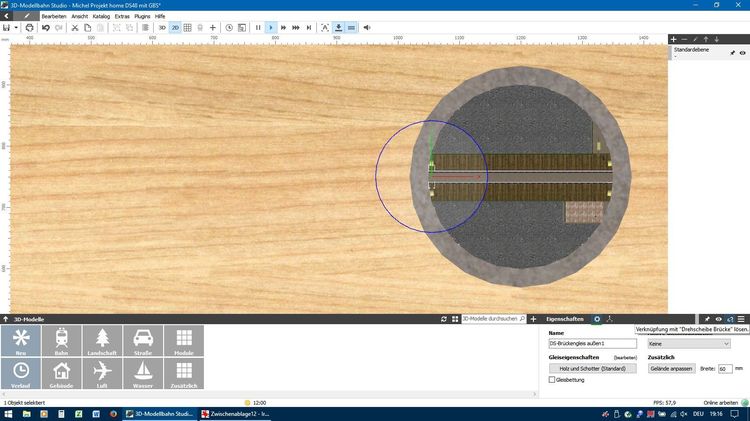Click the plus icon beside the search field
This screenshot has height=421, width=750.
(533, 319)
